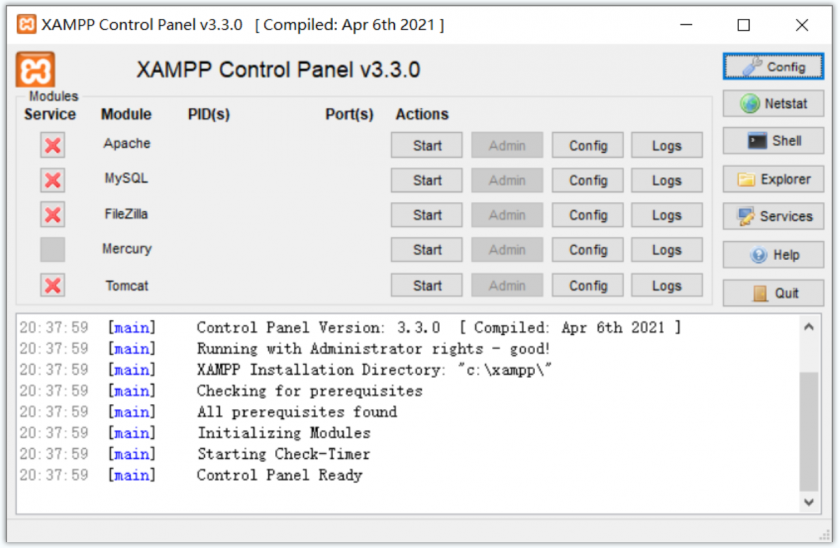The width and height of the screenshot is (840, 548).
Task: Click the Admin button for Tomcat
Action: coord(507,286)
